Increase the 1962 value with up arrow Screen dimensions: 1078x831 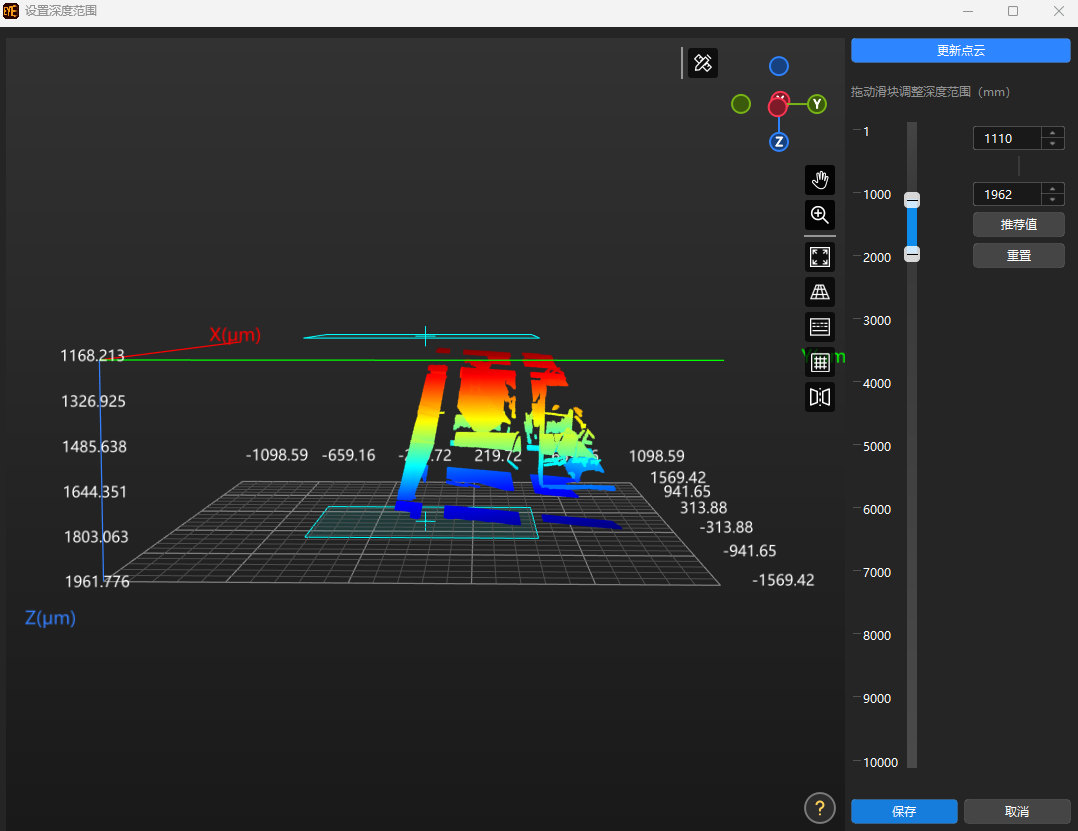[1053, 189]
